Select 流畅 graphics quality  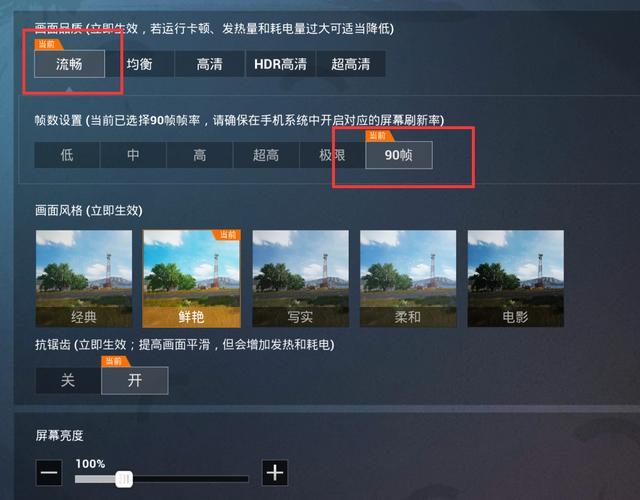[69, 64]
